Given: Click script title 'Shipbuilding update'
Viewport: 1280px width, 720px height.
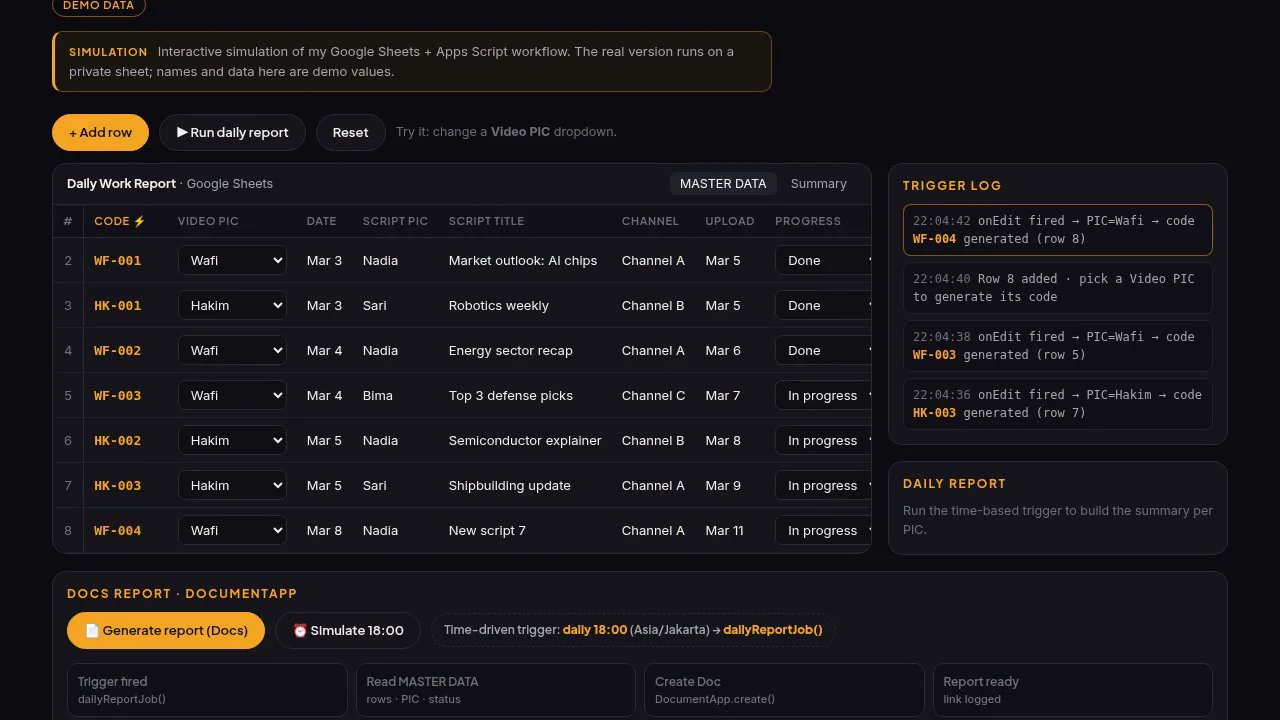Looking at the screenshot, I should click(510, 485).
